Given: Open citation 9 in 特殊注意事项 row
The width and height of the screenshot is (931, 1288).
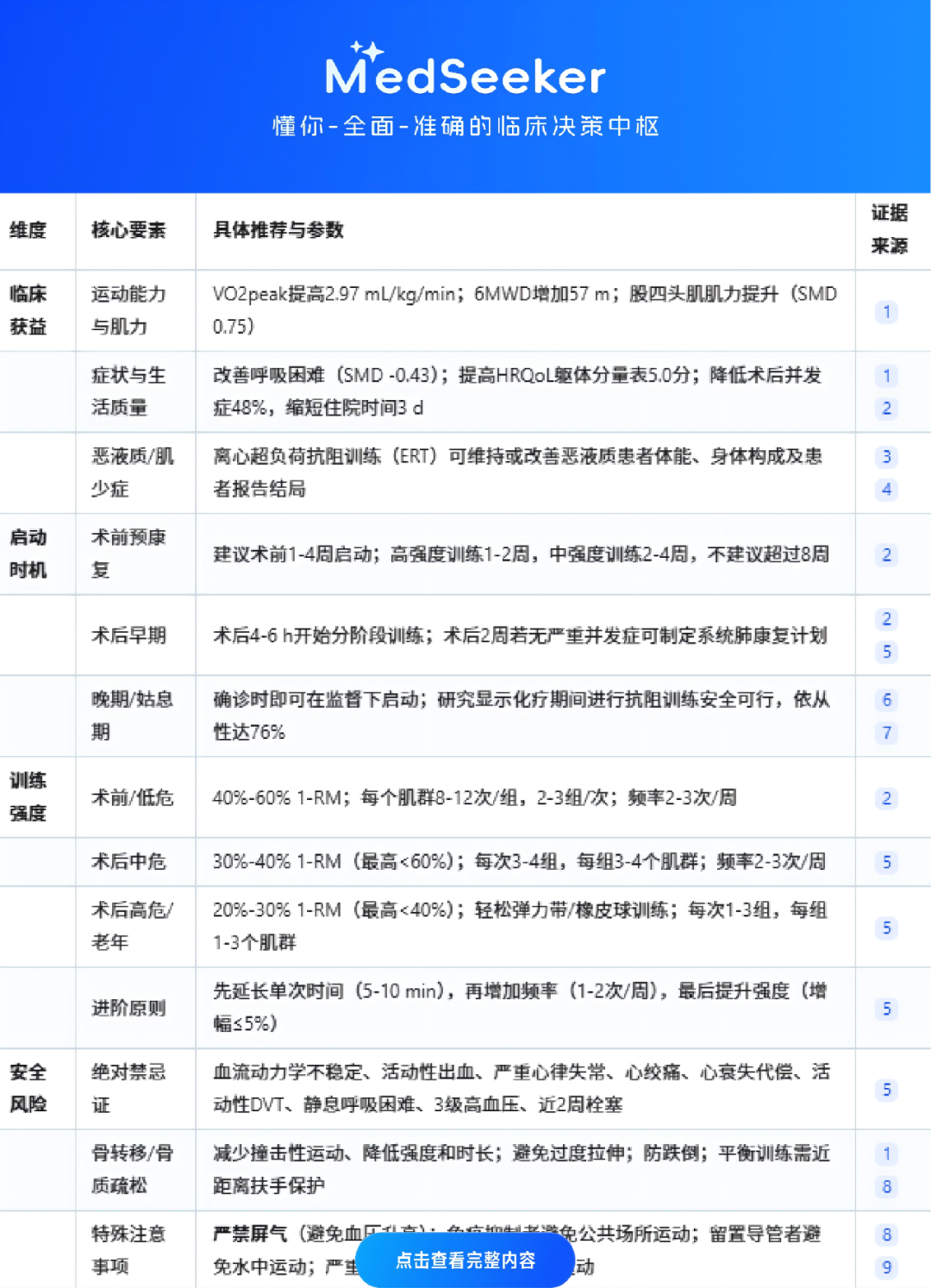Looking at the screenshot, I should pyautogui.click(x=886, y=1267).
